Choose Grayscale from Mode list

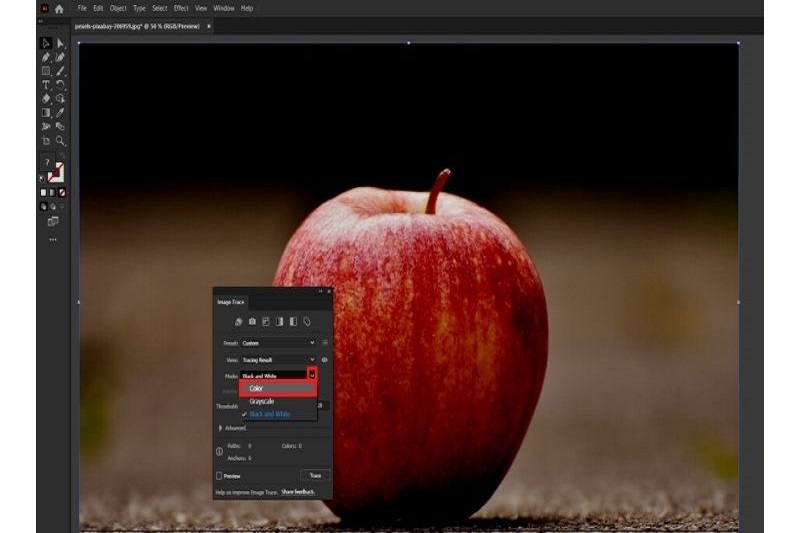279,401
